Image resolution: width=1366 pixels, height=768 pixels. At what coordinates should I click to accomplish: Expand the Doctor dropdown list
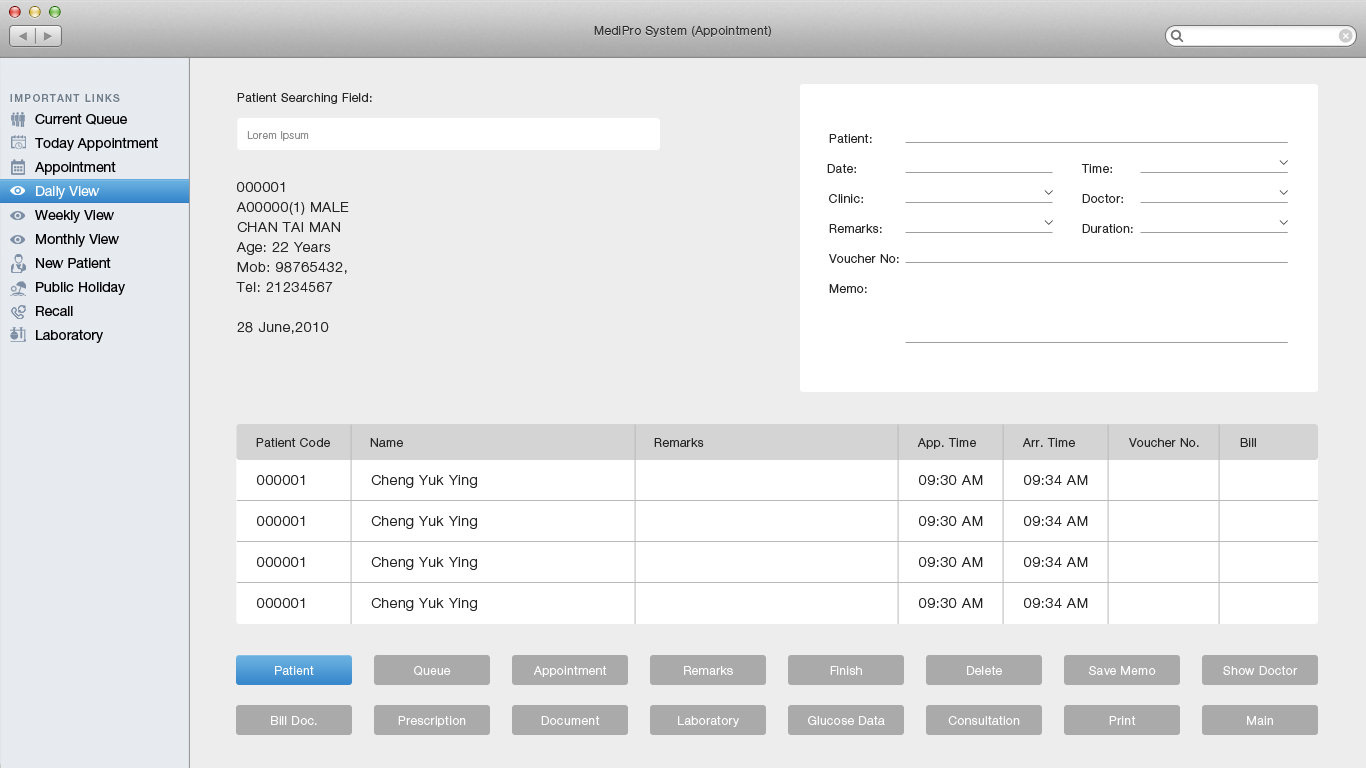(1283, 192)
